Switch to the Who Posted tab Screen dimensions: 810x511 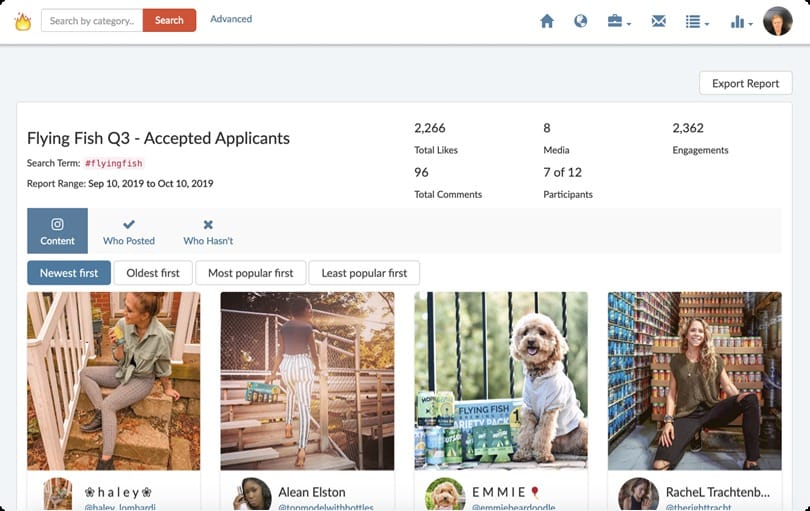click(x=129, y=231)
